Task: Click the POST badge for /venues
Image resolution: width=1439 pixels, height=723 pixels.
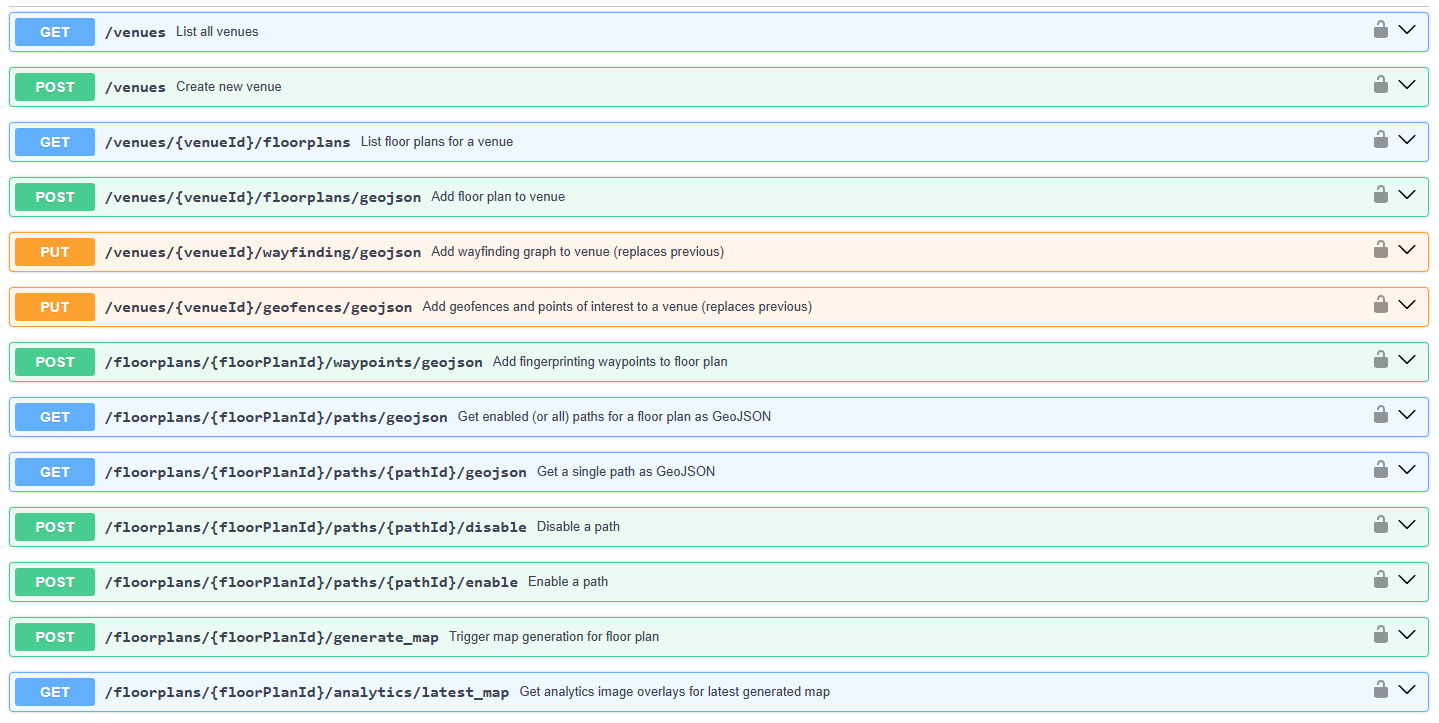Action: pyautogui.click(x=55, y=87)
